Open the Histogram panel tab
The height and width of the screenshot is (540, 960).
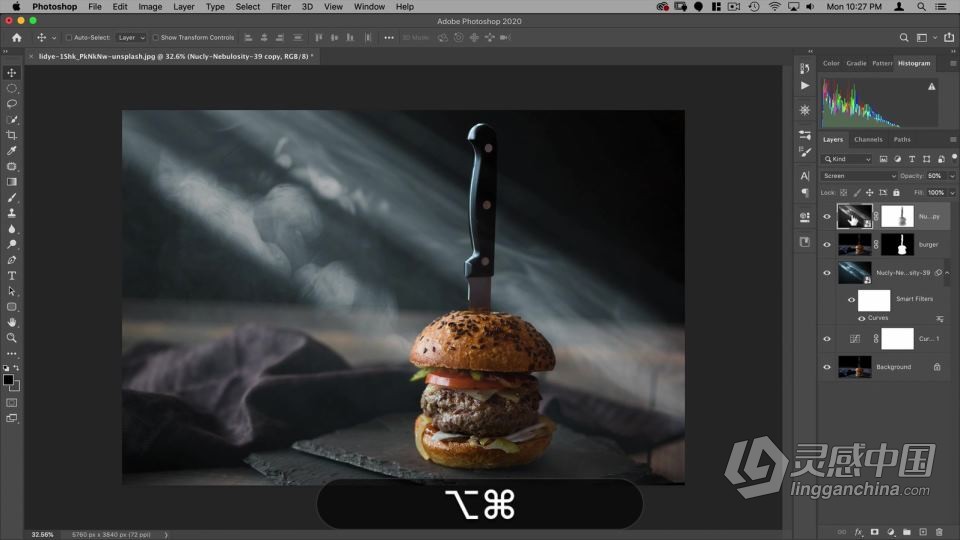click(x=913, y=63)
